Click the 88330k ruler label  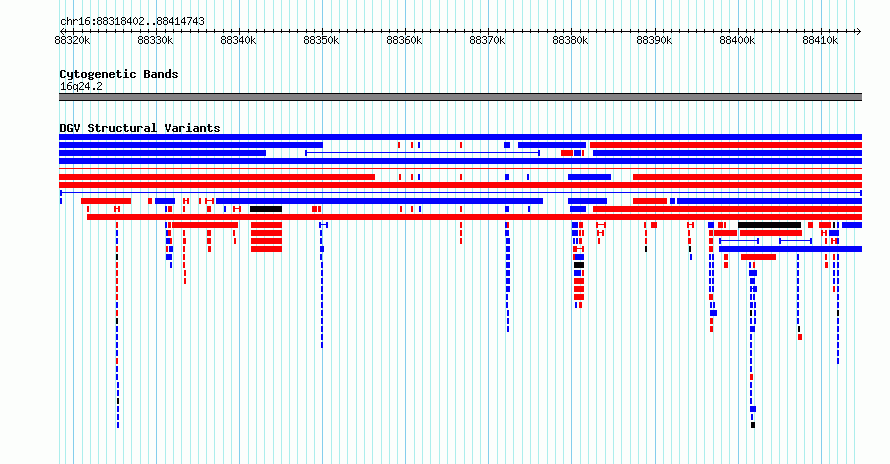(155, 40)
